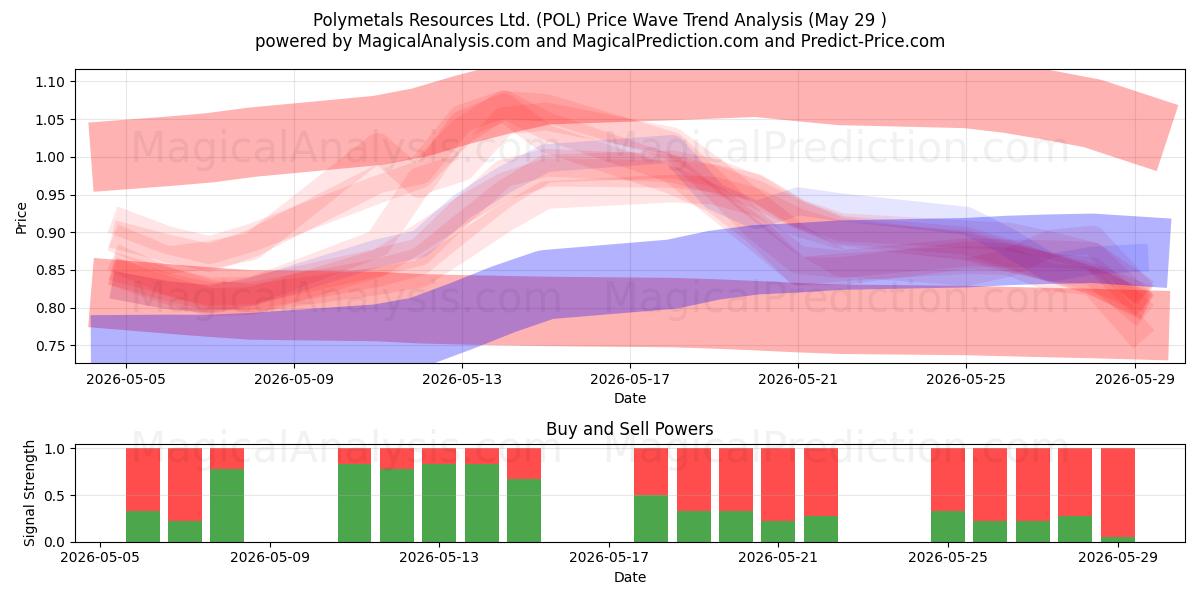This screenshot has width=1200, height=600.
Task: Click "2026-05-09" date tick under the price chart
Action: click(294, 380)
